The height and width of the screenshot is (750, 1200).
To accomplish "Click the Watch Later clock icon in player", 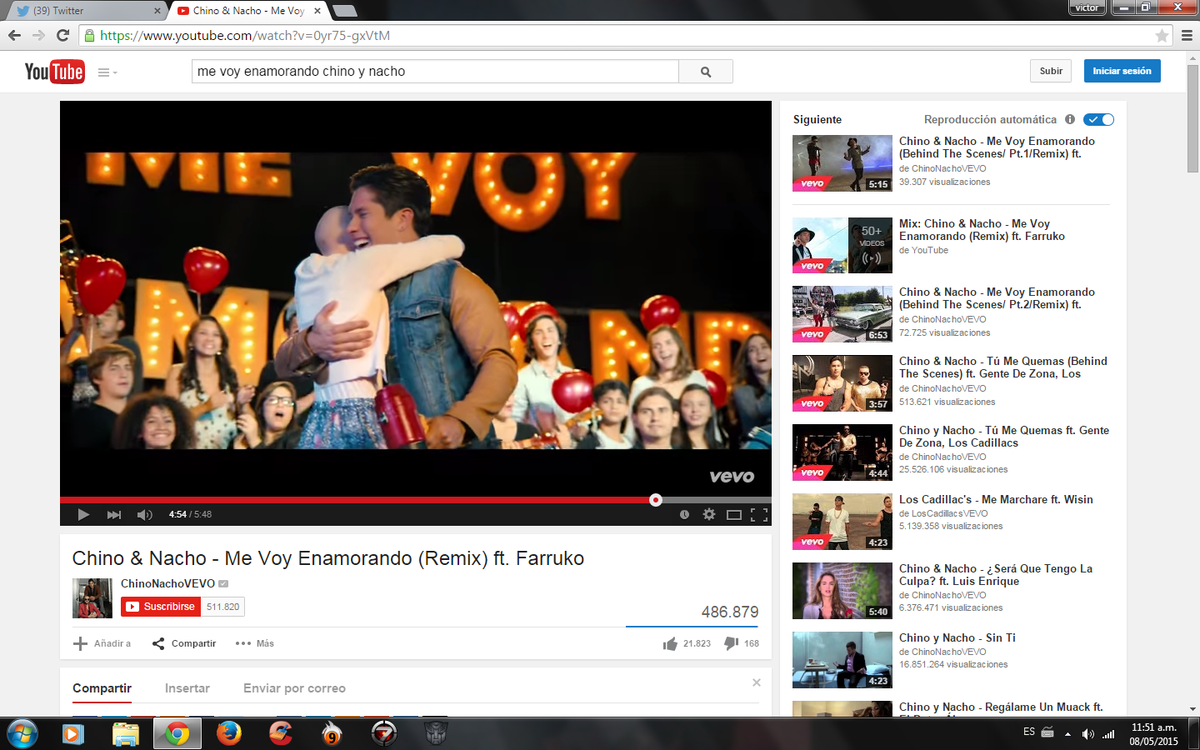I will (x=685, y=515).
